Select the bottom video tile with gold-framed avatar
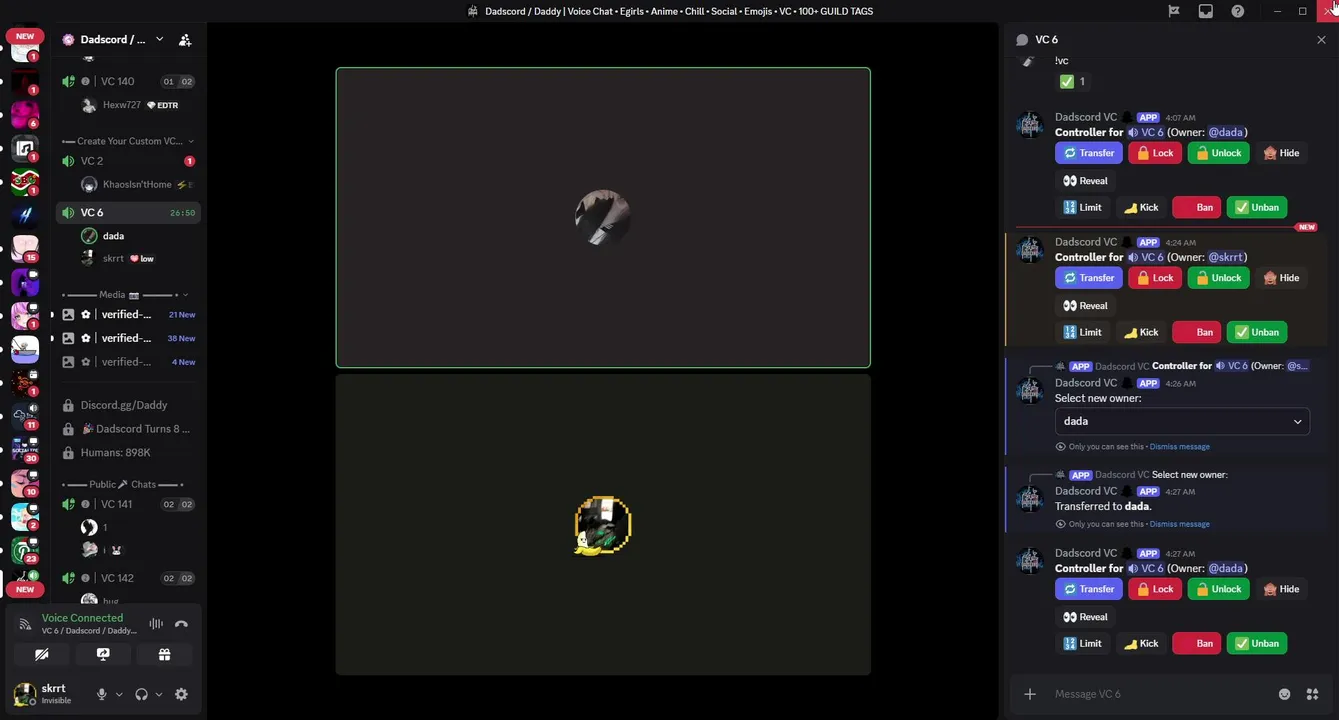Viewport: 1339px width, 720px height. click(603, 525)
